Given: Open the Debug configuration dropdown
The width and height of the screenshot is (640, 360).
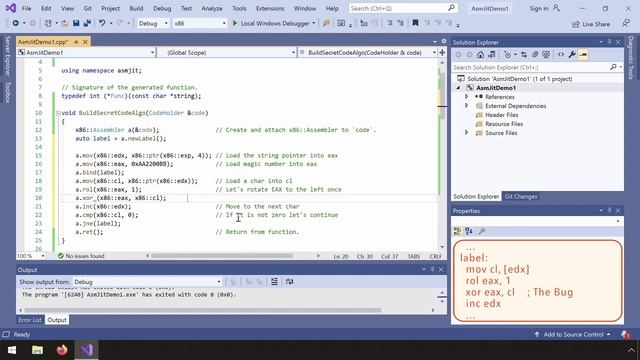Looking at the screenshot, I should [x=153, y=23].
